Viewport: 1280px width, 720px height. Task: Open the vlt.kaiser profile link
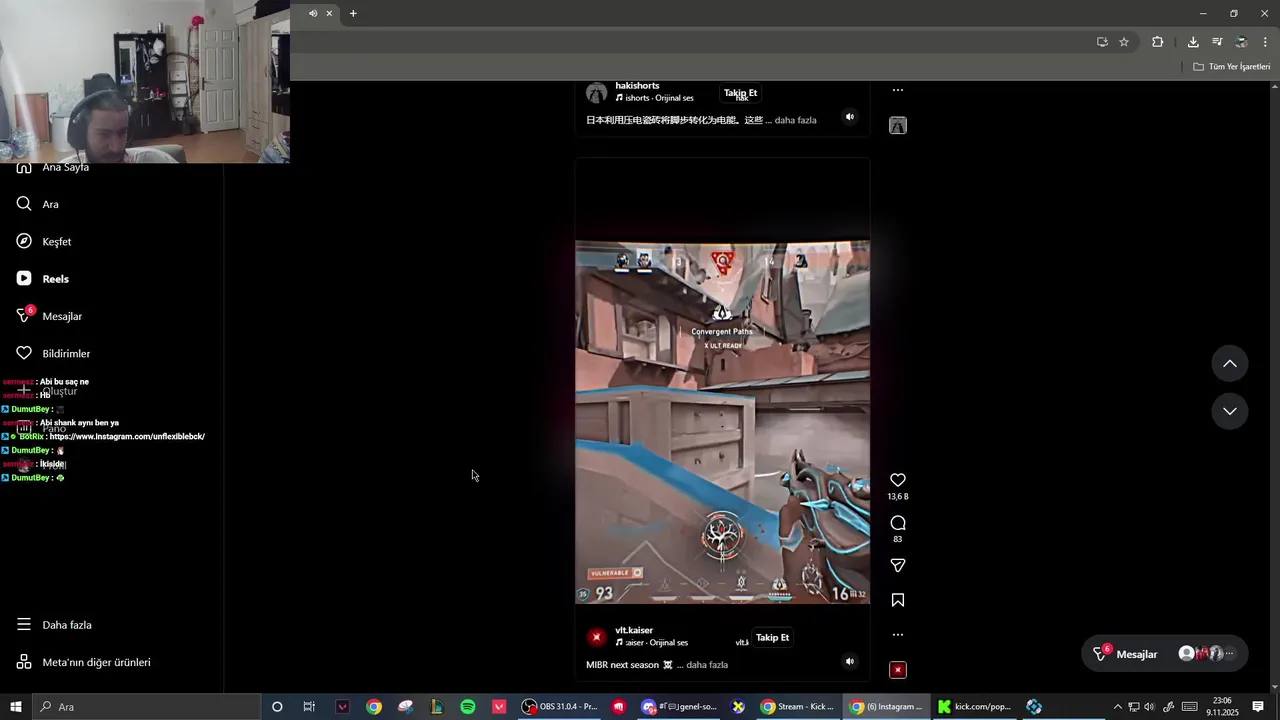point(634,630)
